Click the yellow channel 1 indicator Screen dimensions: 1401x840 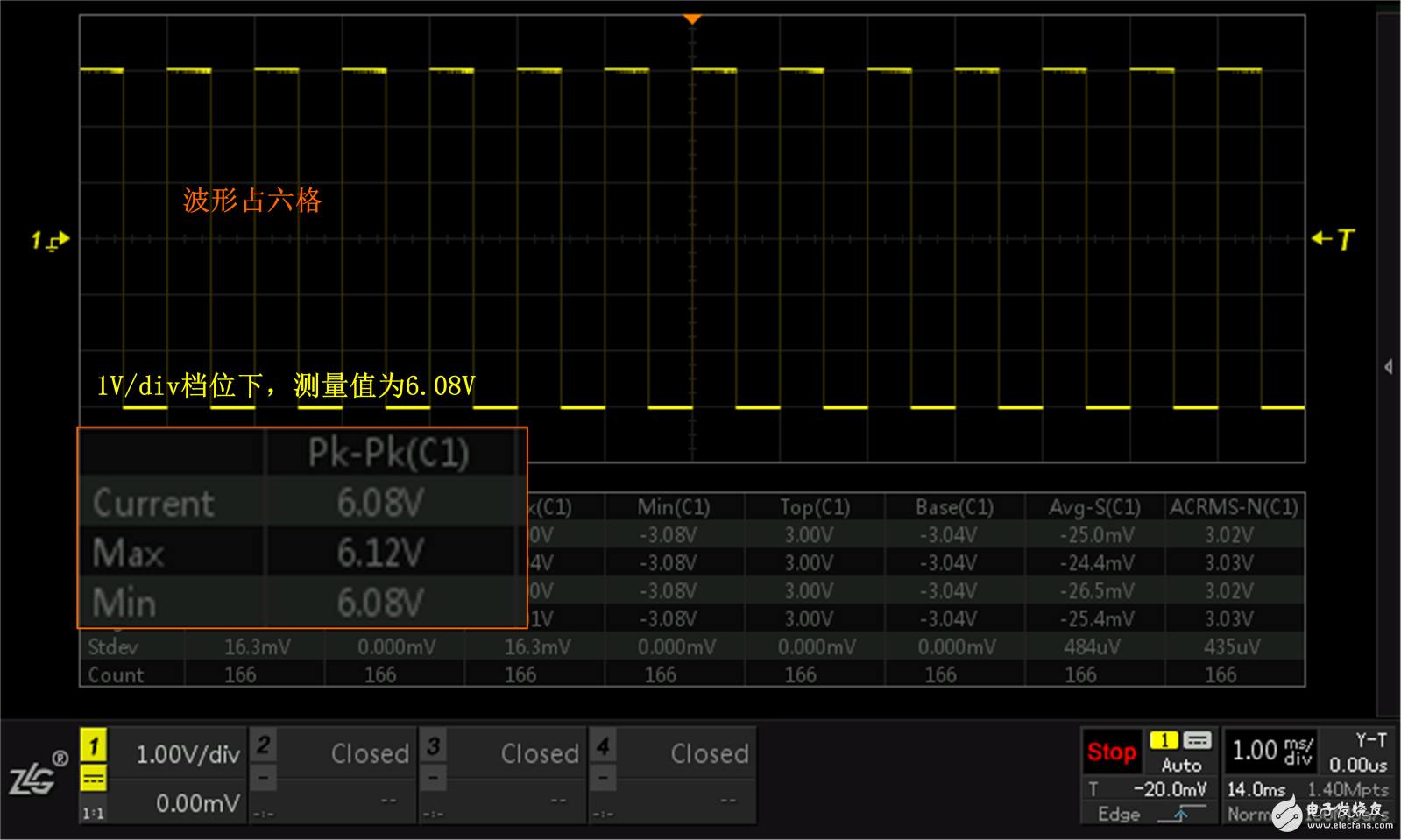[94, 745]
